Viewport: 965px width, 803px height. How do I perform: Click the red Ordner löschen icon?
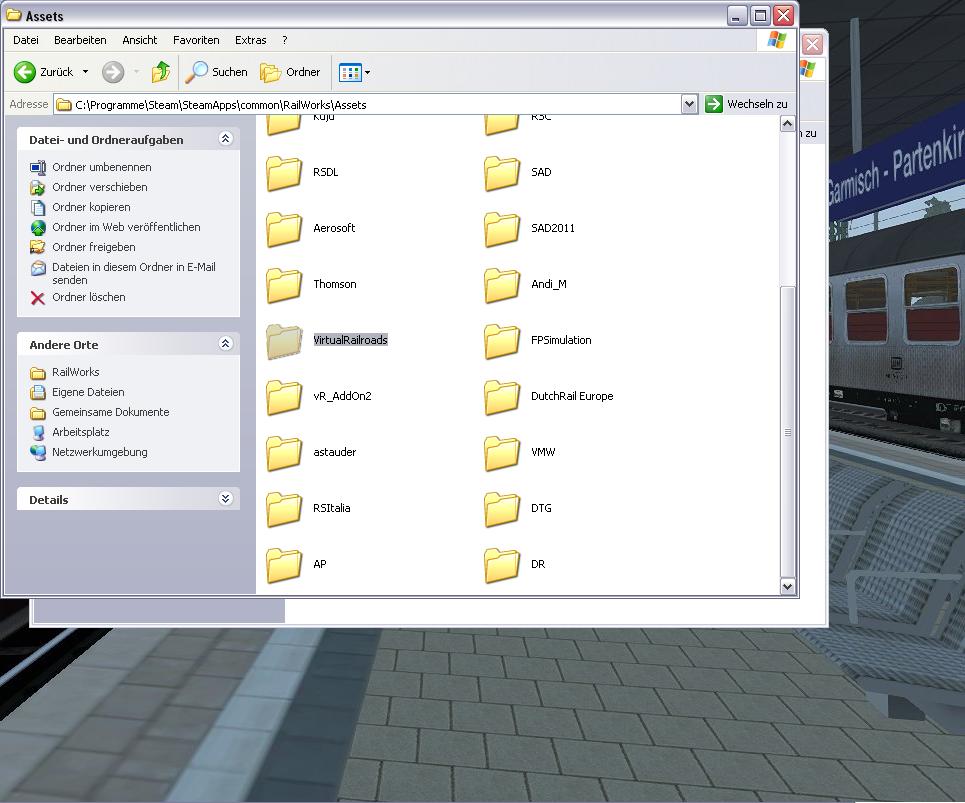click(x=38, y=298)
